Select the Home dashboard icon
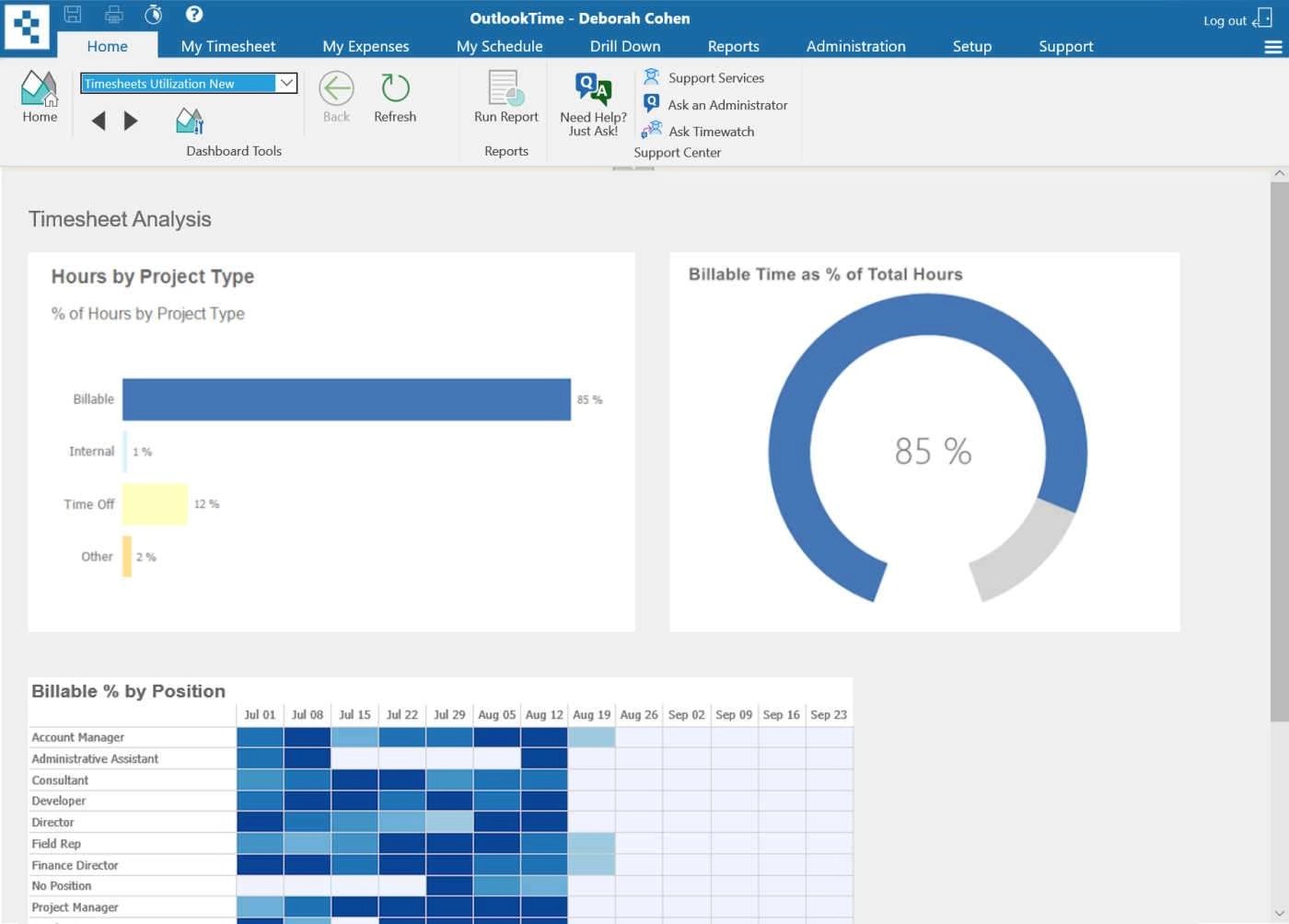Image resolution: width=1289 pixels, height=924 pixels. coord(39,95)
